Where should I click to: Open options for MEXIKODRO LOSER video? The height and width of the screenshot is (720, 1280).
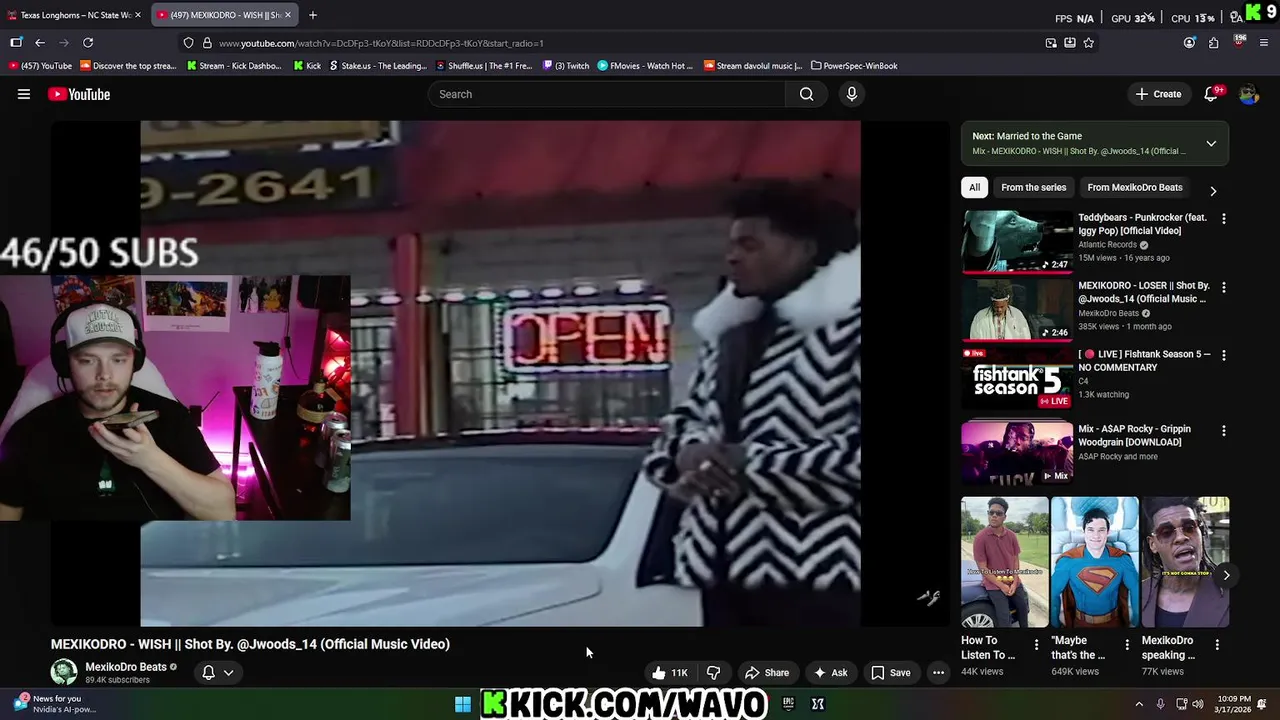1223,287
